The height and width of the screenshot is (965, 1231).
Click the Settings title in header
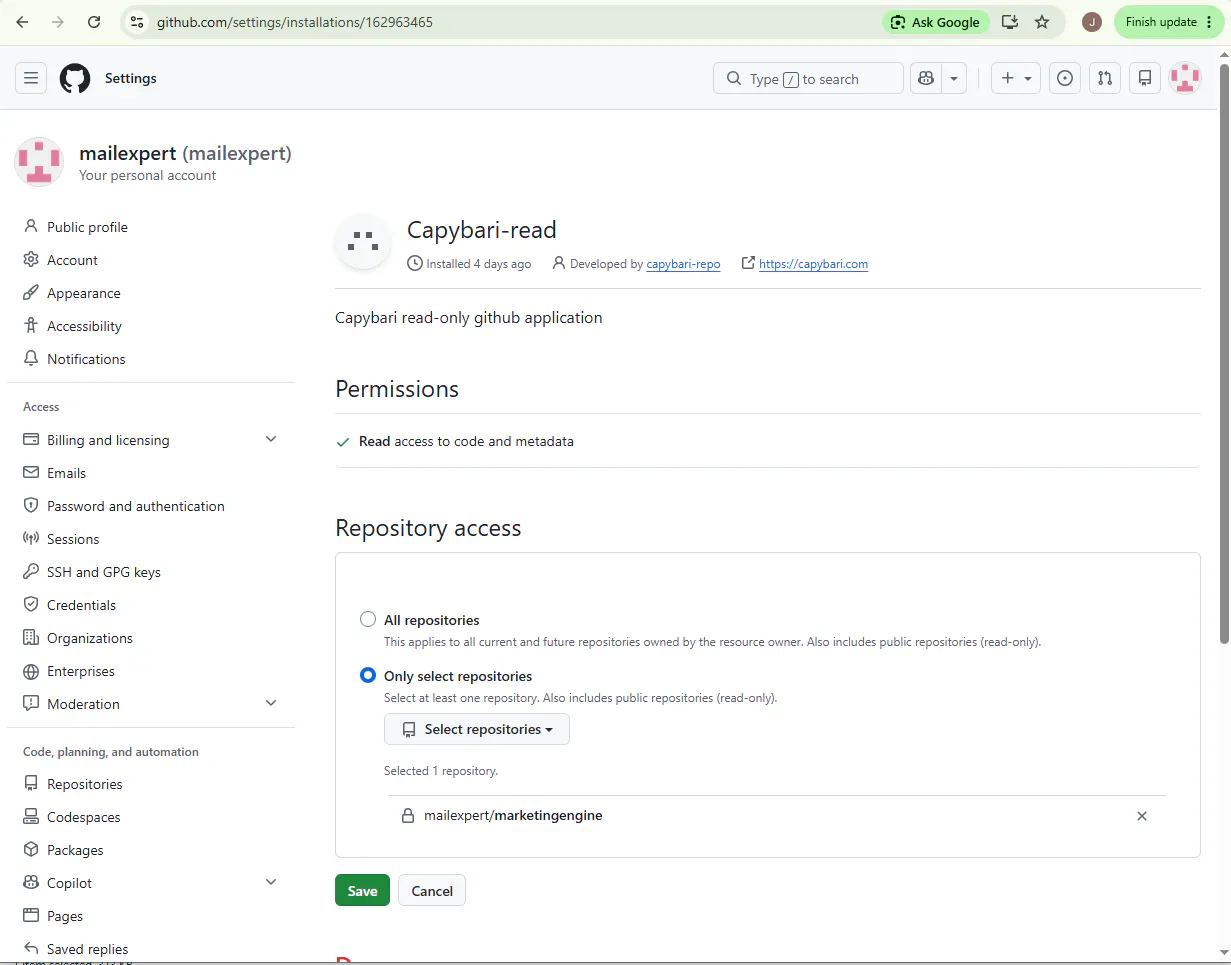click(x=131, y=78)
